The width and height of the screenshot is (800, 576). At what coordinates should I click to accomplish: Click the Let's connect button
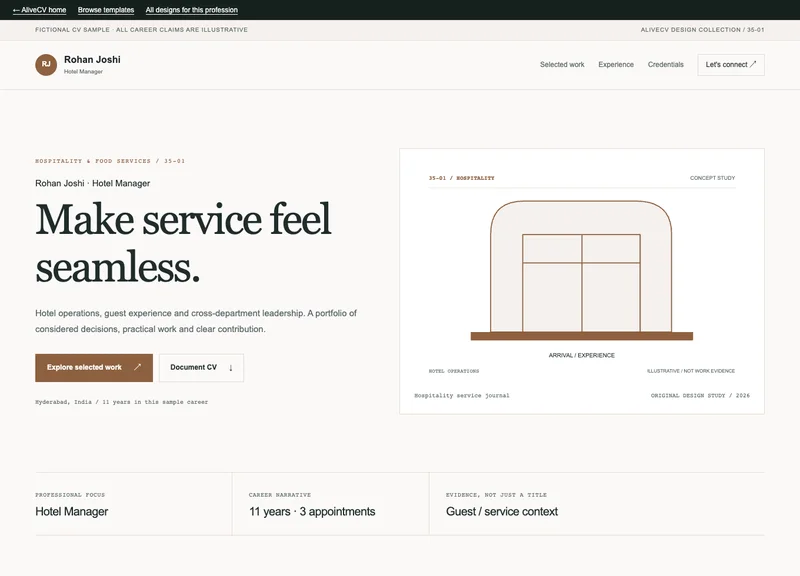click(731, 65)
